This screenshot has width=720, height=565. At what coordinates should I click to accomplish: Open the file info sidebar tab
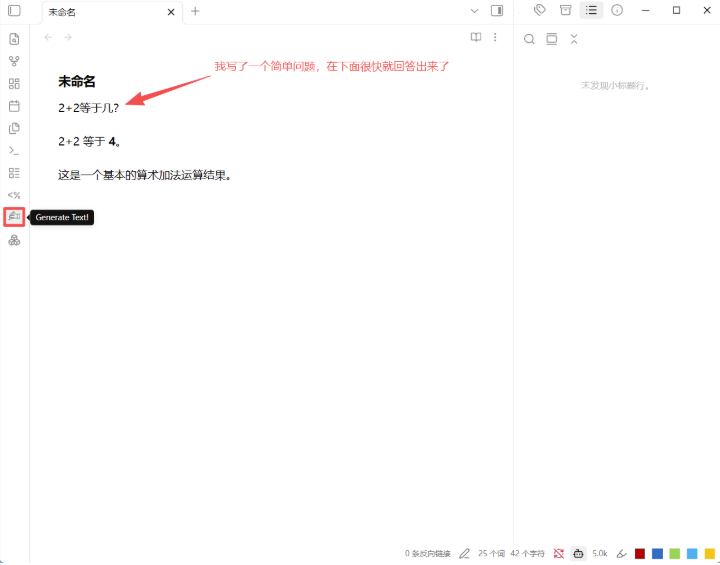coord(617,10)
